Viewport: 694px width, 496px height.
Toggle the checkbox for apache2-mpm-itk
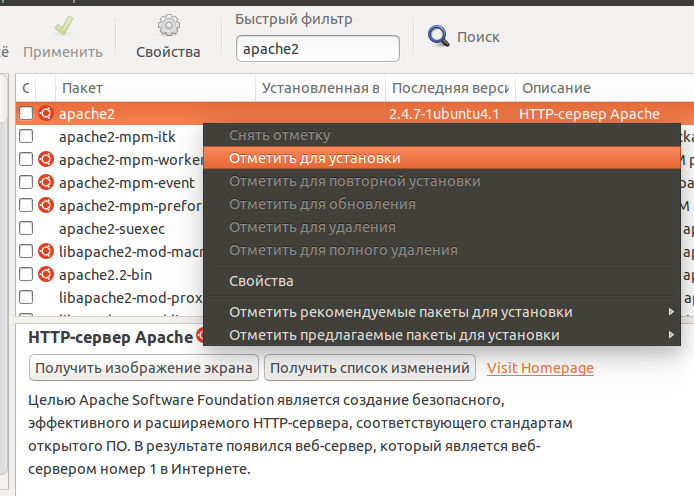tap(26, 136)
